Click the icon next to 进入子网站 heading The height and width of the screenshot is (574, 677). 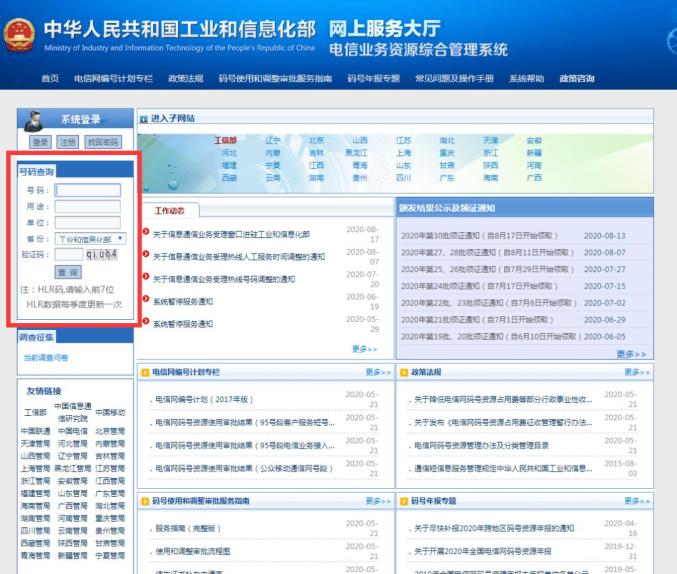(x=144, y=119)
